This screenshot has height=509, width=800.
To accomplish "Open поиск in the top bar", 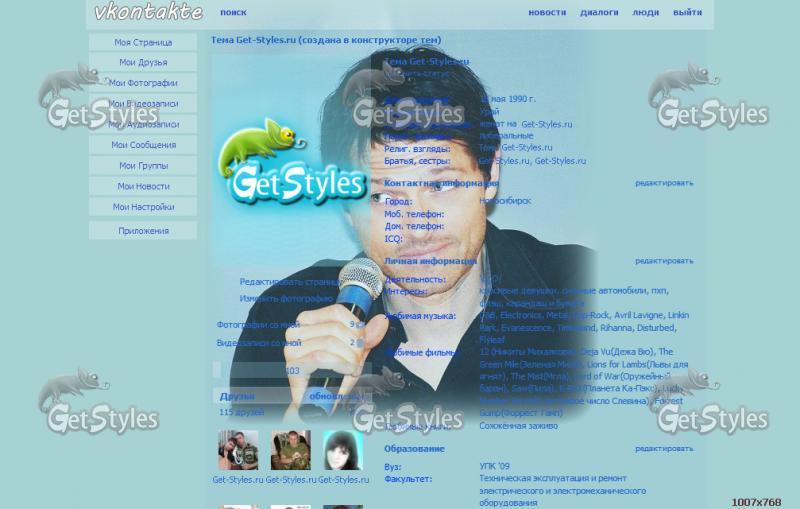I will pos(233,12).
